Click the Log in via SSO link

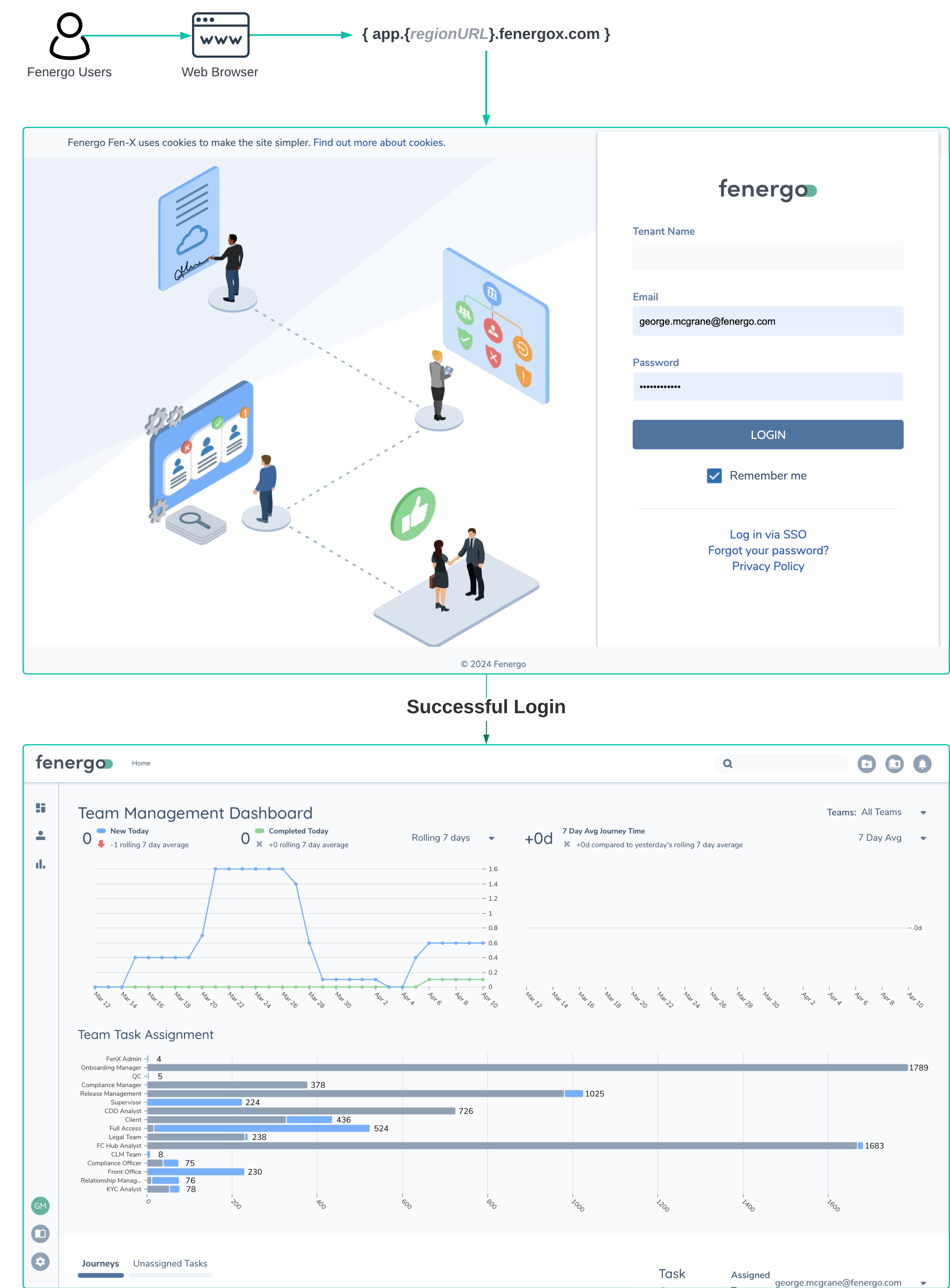click(x=768, y=534)
